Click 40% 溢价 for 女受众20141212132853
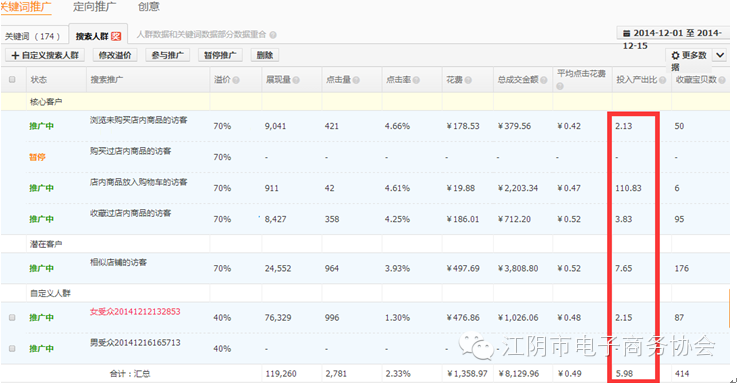This screenshot has height=383, width=739. (x=222, y=318)
